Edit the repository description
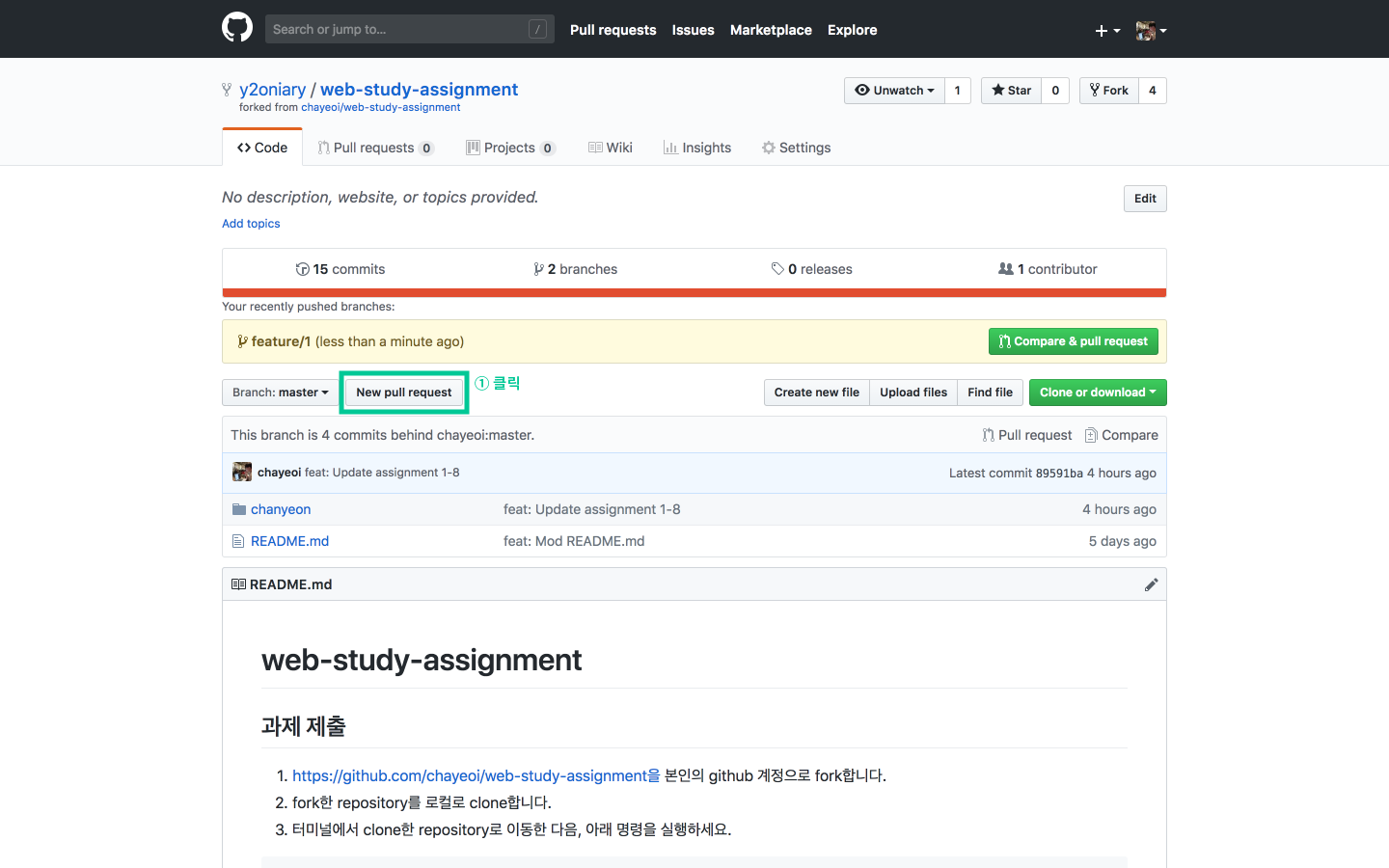The width and height of the screenshot is (1389, 868). [x=1145, y=199]
